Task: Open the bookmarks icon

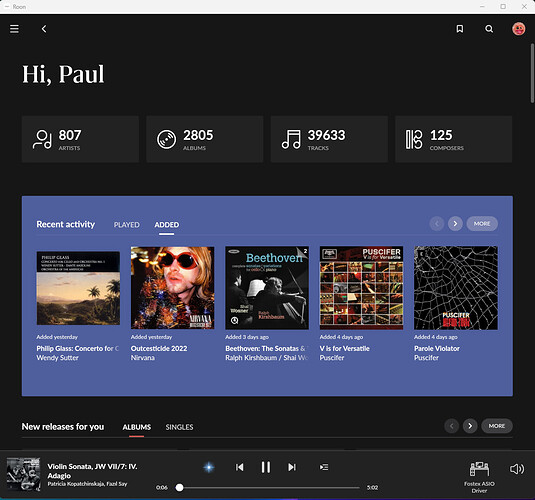Action: [460, 29]
